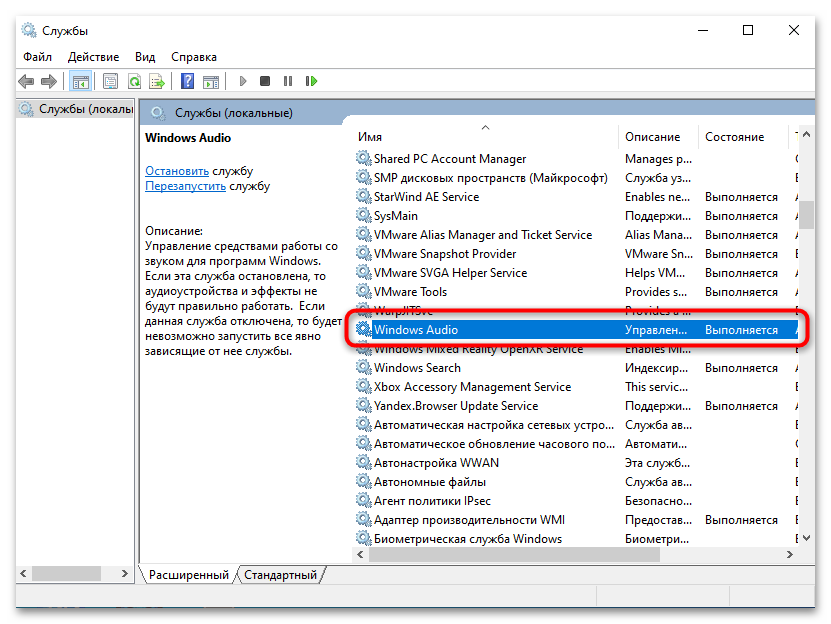Click Выполняется status of the SysMain row
The image size is (831, 624).
[x=741, y=216]
